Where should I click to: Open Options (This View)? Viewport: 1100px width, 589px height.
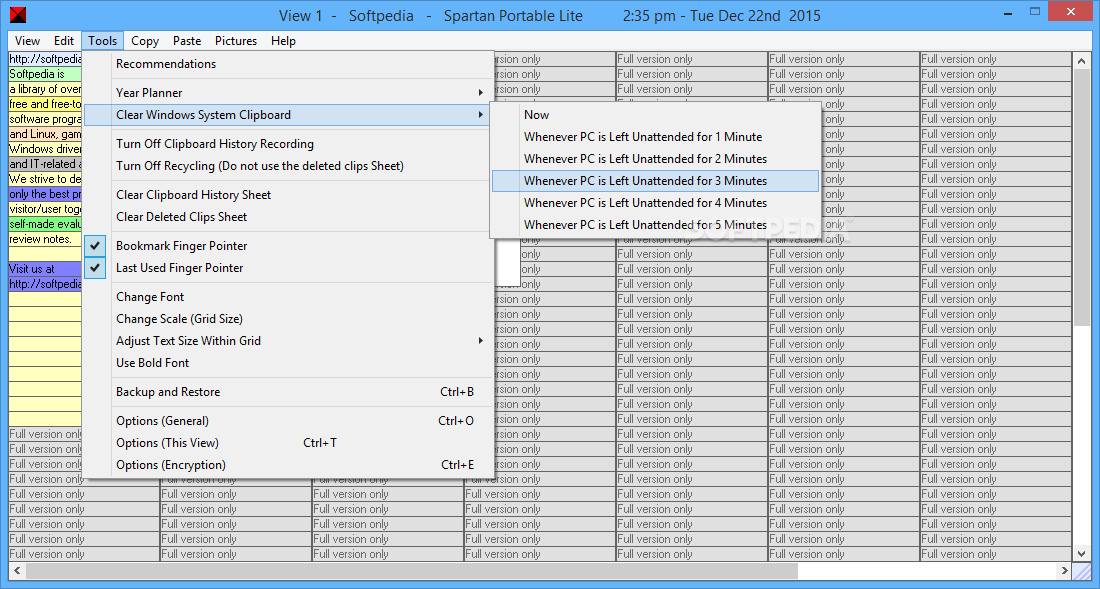click(x=288, y=443)
